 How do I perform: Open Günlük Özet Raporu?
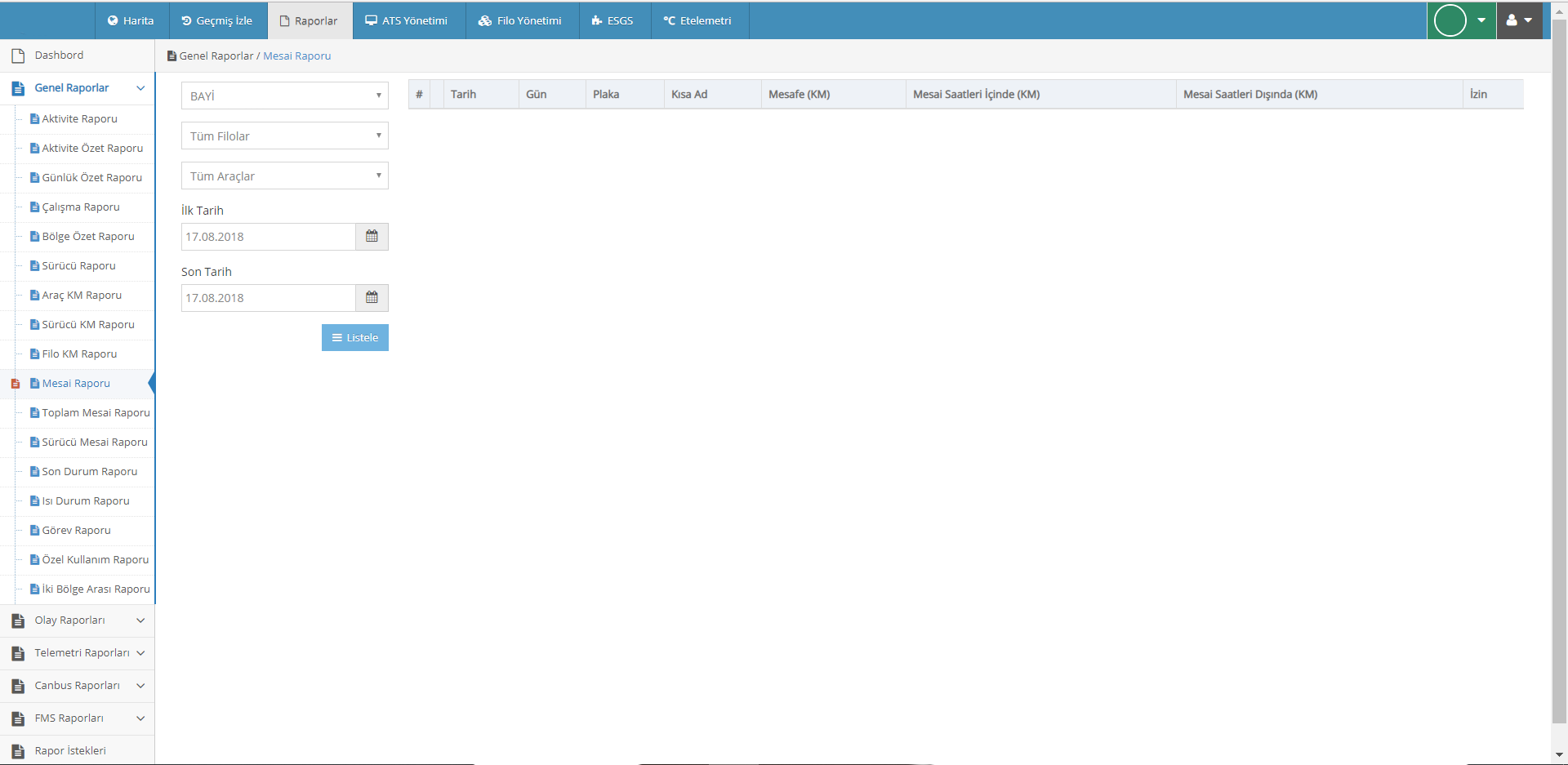click(91, 177)
